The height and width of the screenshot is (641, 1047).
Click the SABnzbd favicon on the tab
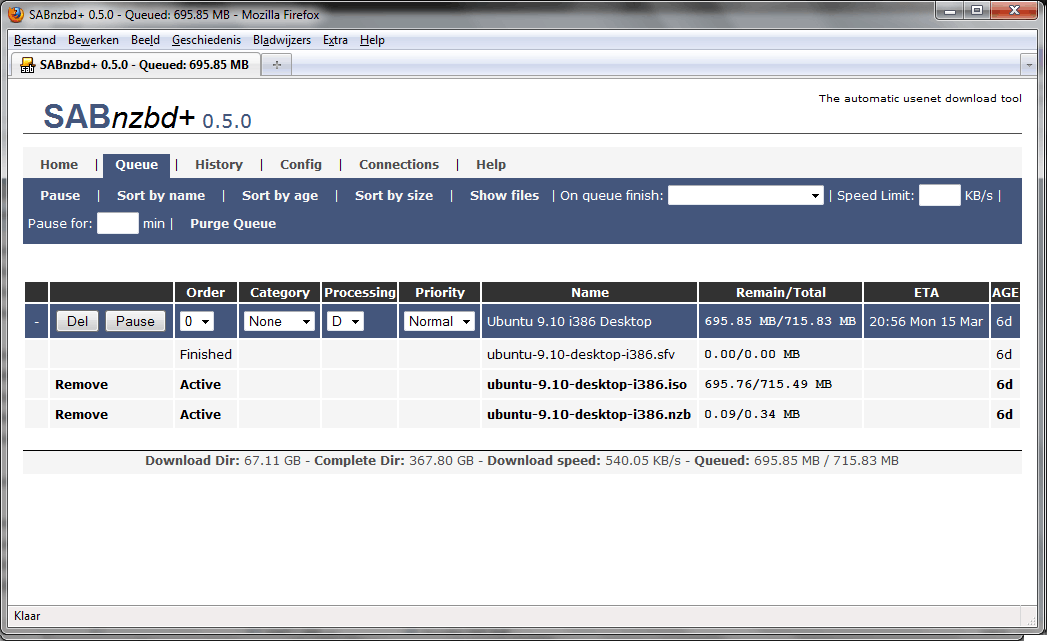click(27, 65)
